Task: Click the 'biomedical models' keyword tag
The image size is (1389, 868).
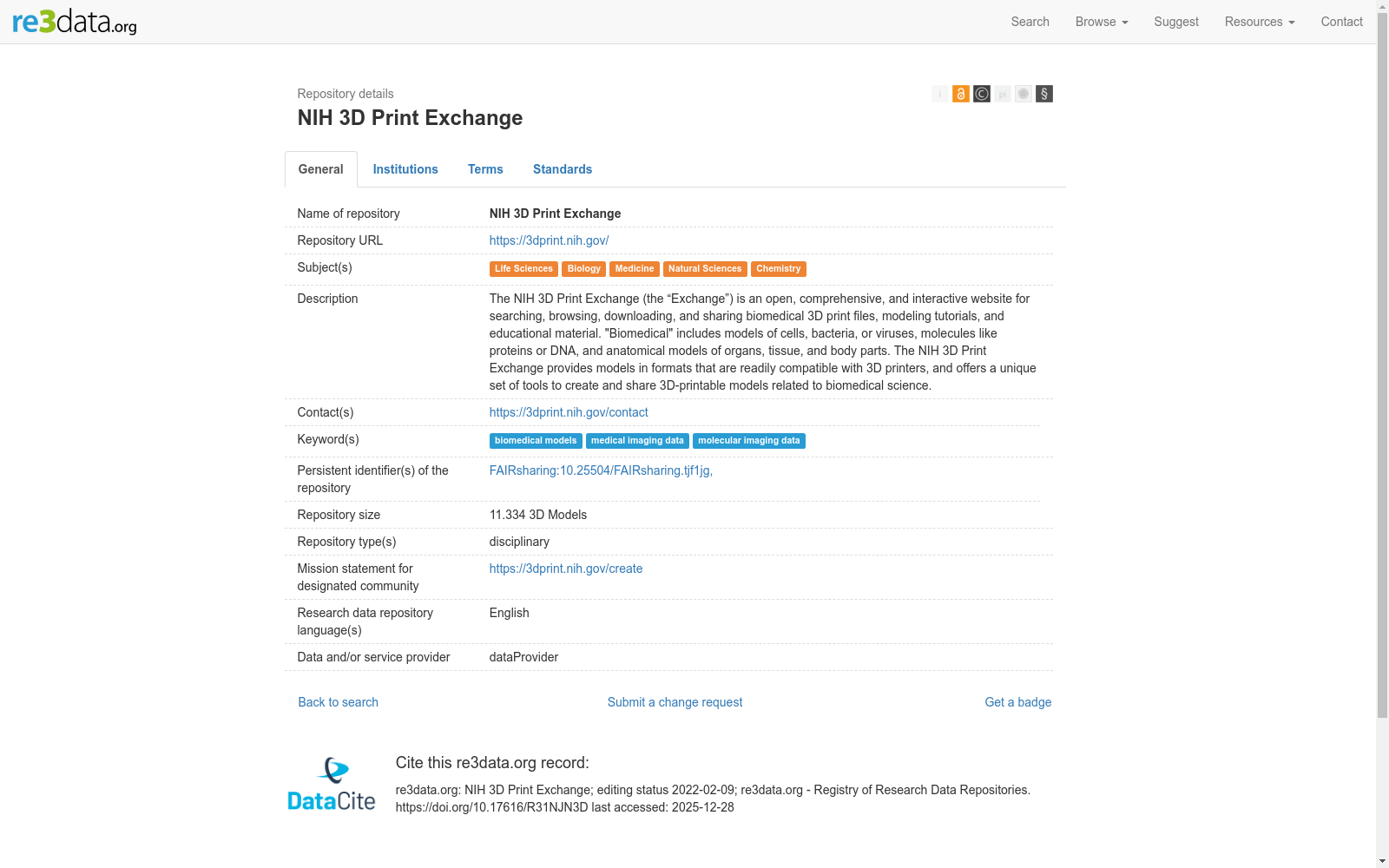Action: (x=536, y=441)
